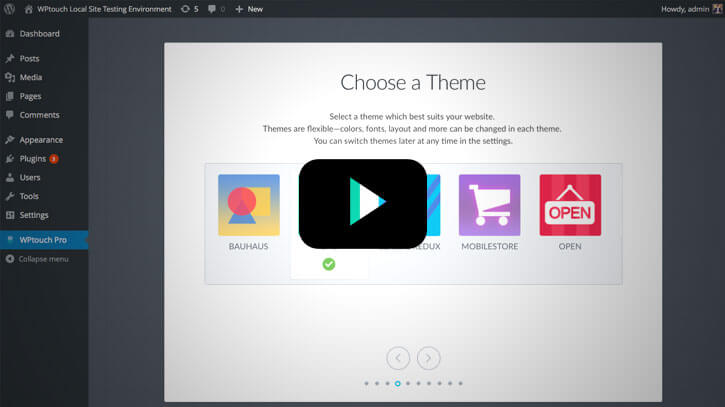Click the Media icon in the sidebar
The width and height of the screenshot is (725, 407).
click(10, 77)
